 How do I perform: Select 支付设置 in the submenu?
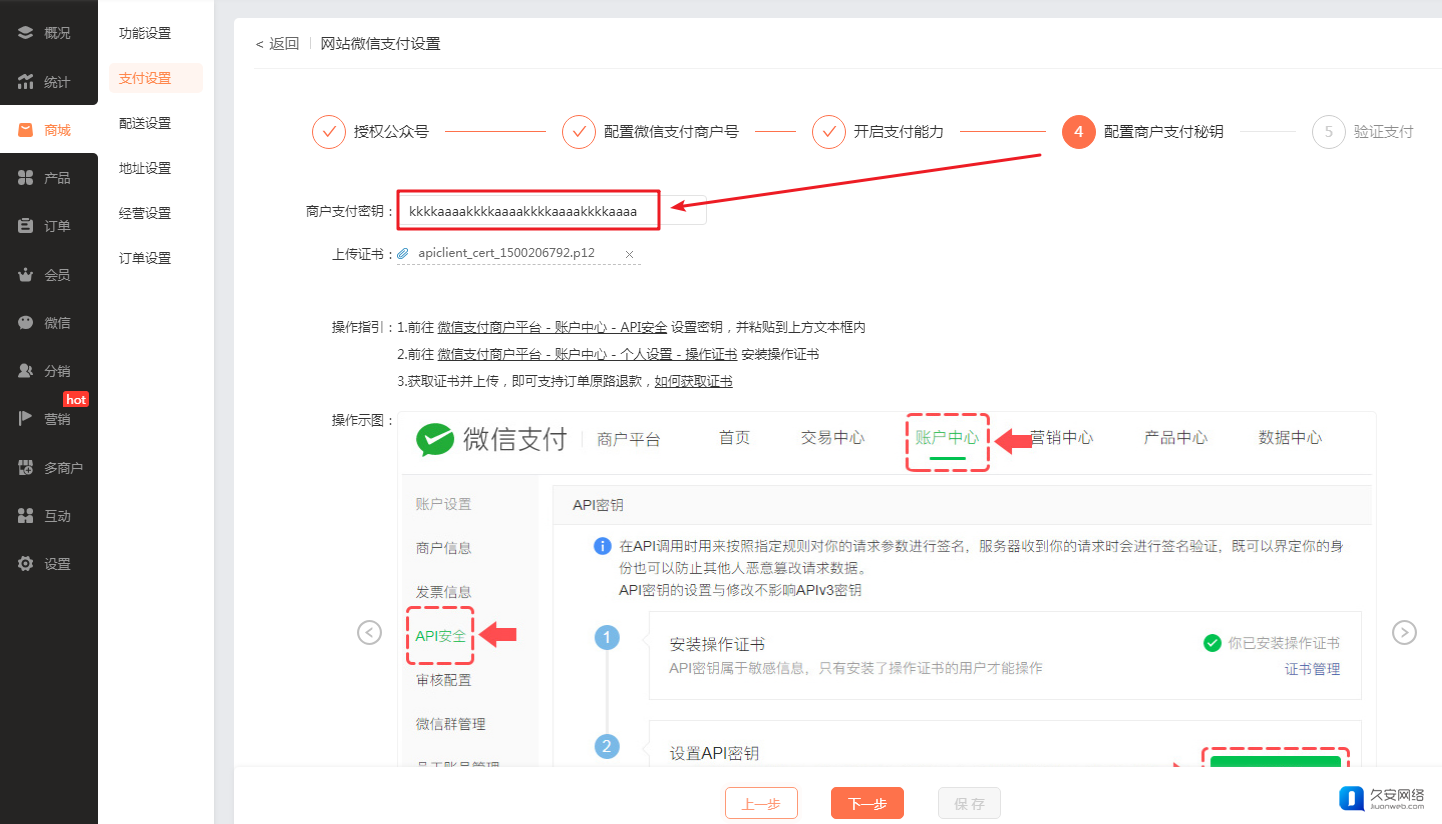point(156,78)
